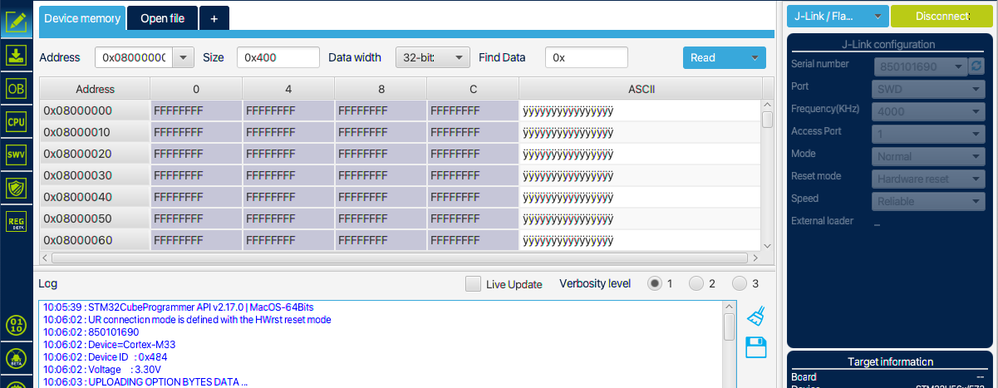Open the Access Port dropdown
The image size is (998, 388).
[x=928, y=134]
